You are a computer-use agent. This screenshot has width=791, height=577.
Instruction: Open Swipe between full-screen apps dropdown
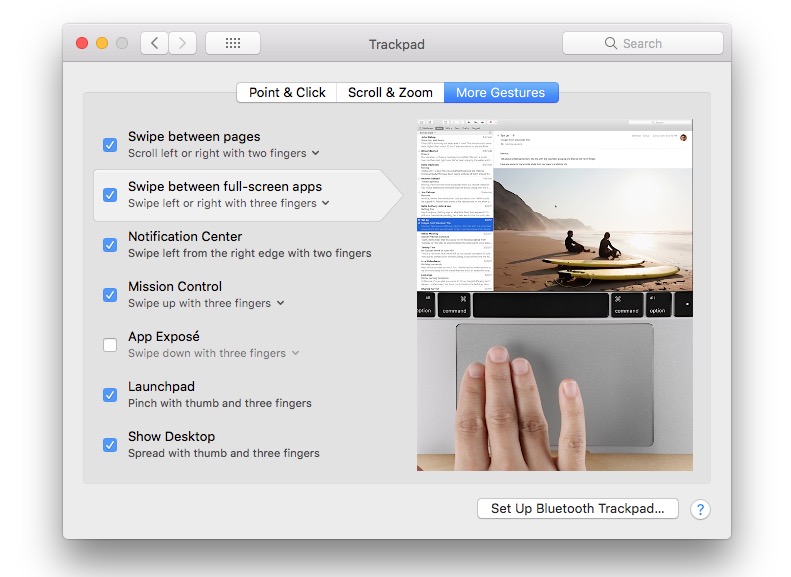[325, 203]
